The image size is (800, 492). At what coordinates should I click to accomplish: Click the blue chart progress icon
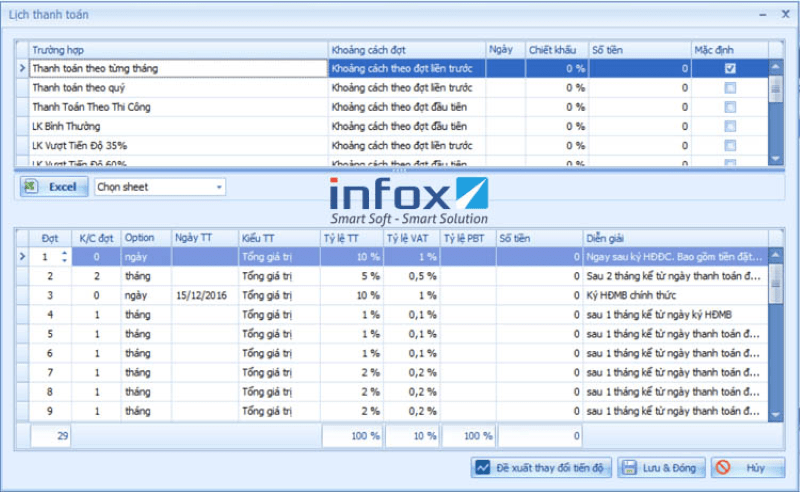(x=483, y=468)
